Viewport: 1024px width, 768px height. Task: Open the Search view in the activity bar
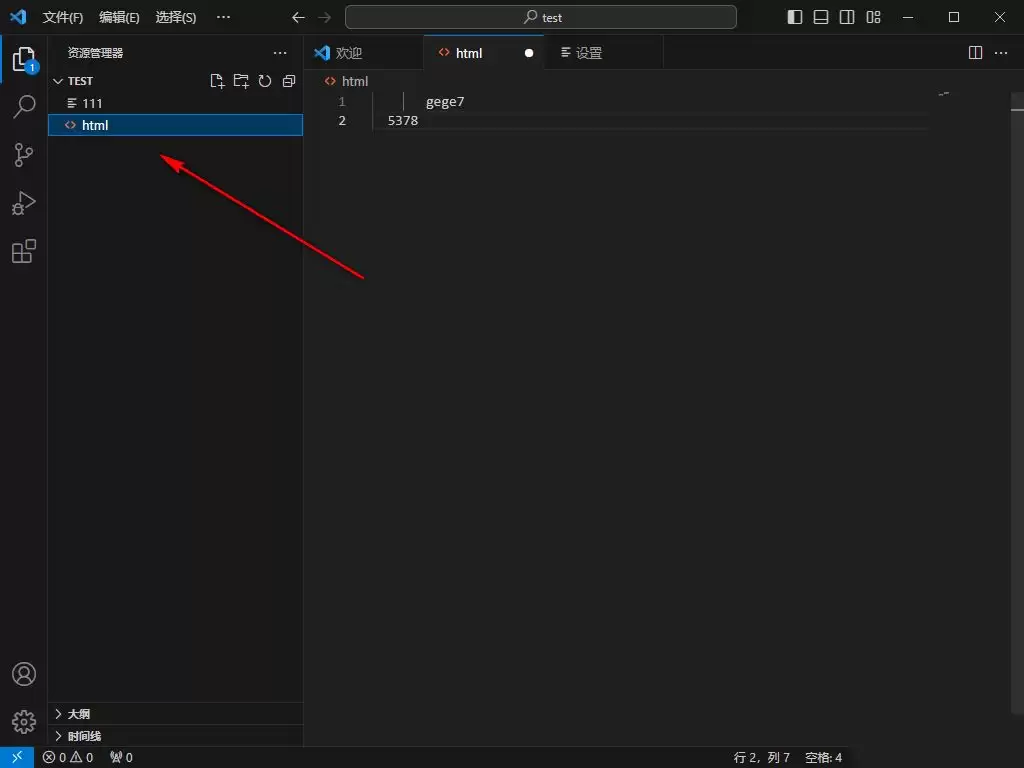[x=23, y=107]
